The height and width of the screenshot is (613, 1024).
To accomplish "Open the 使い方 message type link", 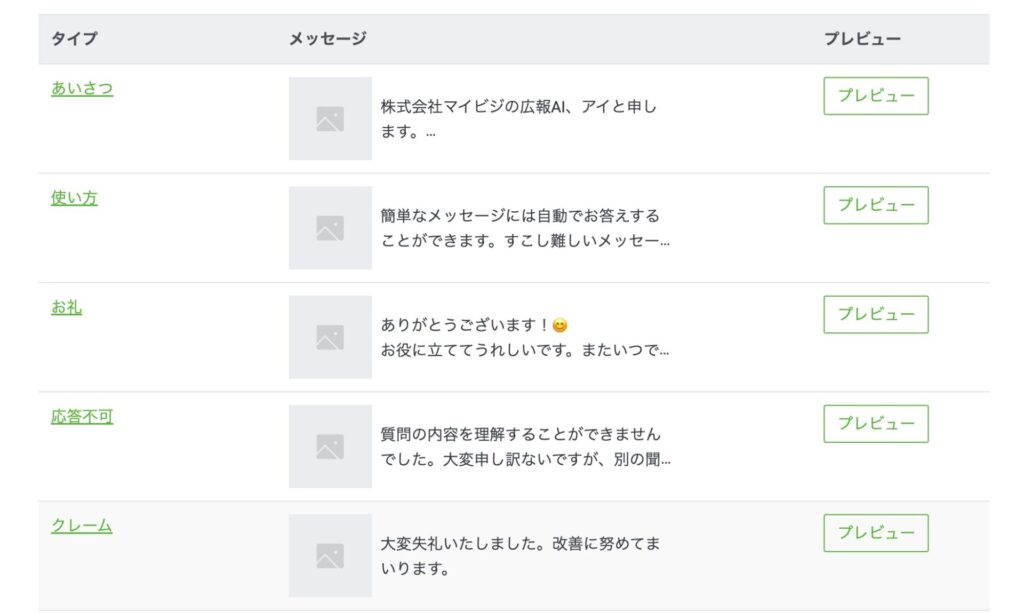I will [x=74, y=198].
